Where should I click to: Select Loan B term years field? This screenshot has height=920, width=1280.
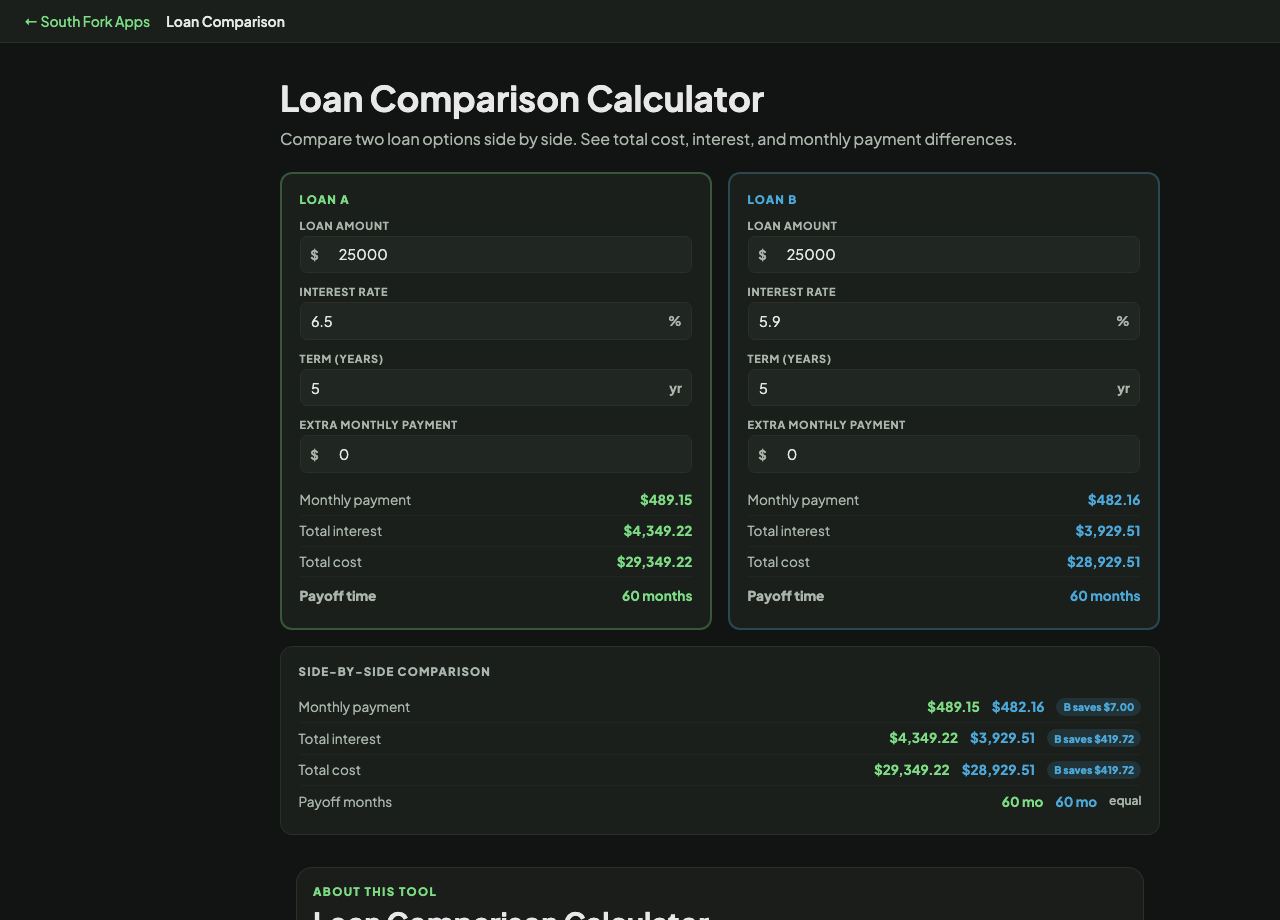(943, 388)
